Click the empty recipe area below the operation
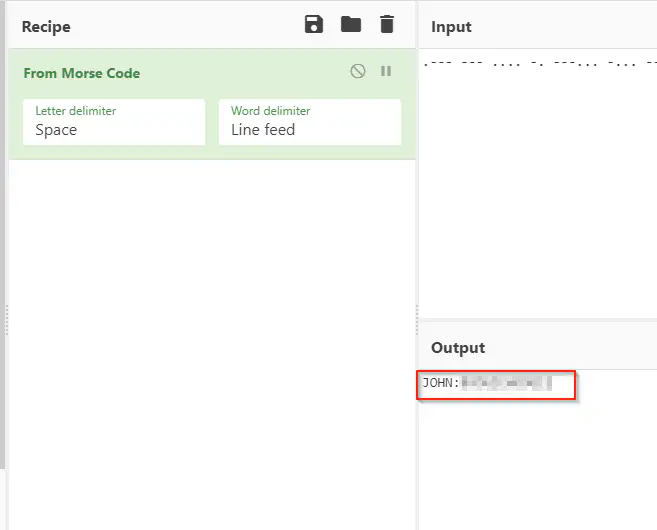The width and height of the screenshot is (657, 530). click(x=212, y=340)
